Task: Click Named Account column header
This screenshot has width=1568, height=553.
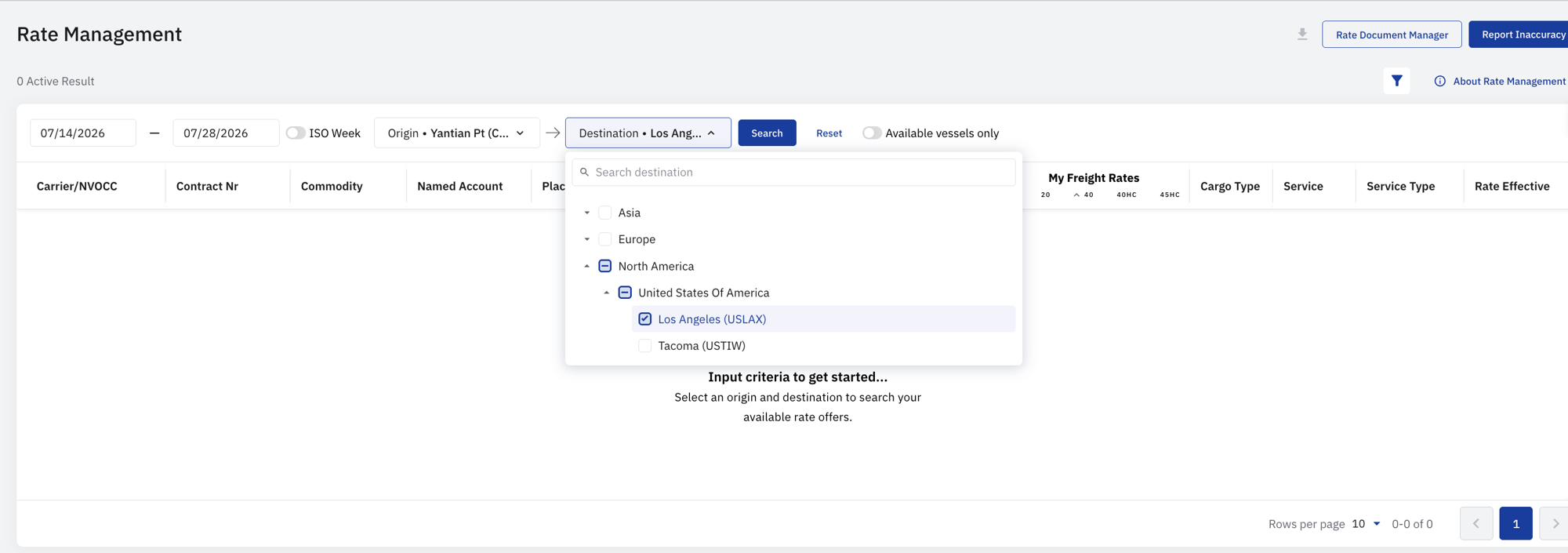Action: (460, 186)
